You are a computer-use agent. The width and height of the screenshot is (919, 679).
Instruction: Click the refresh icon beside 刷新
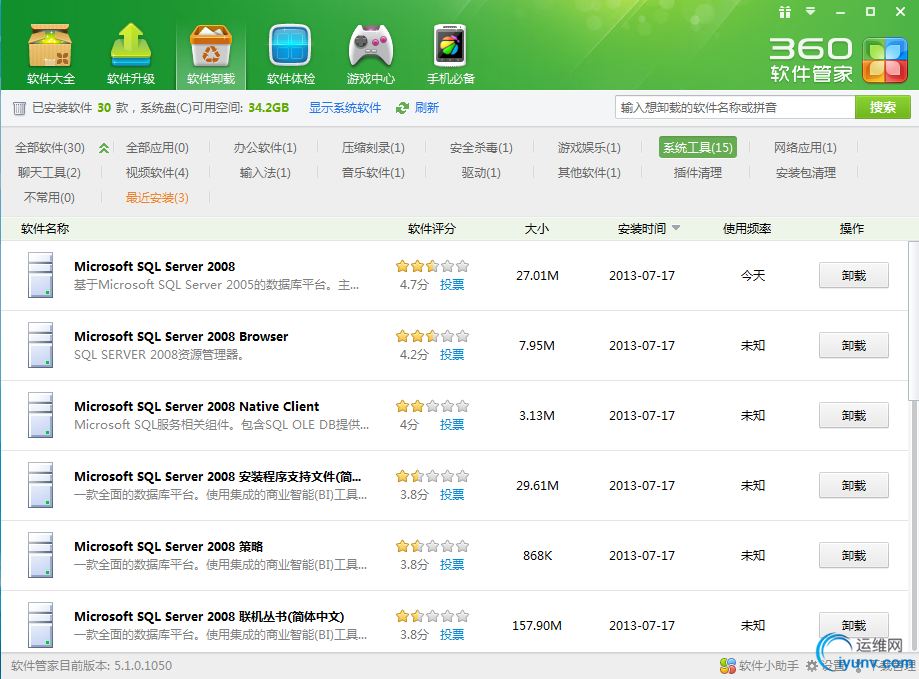tap(402, 108)
